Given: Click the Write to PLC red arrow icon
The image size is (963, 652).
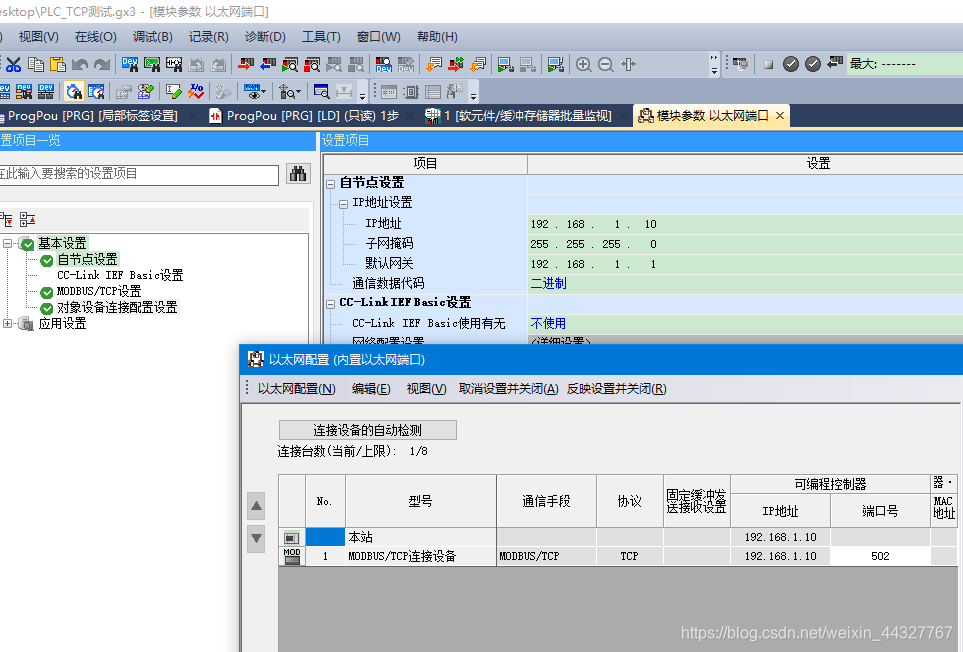Looking at the screenshot, I should [x=246, y=64].
